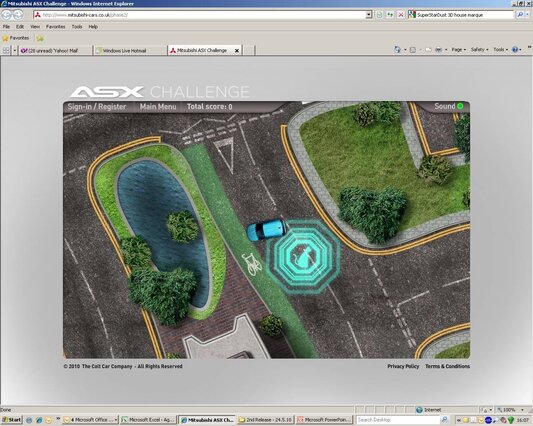This screenshot has width=533, height=426.
Task: Click the IE help question mark icon
Action: coord(515,50)
